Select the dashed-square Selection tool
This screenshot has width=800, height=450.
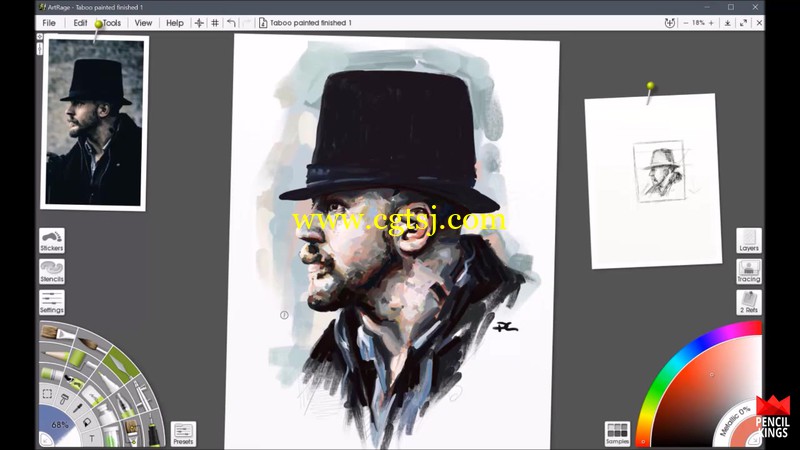click(47, 393)
